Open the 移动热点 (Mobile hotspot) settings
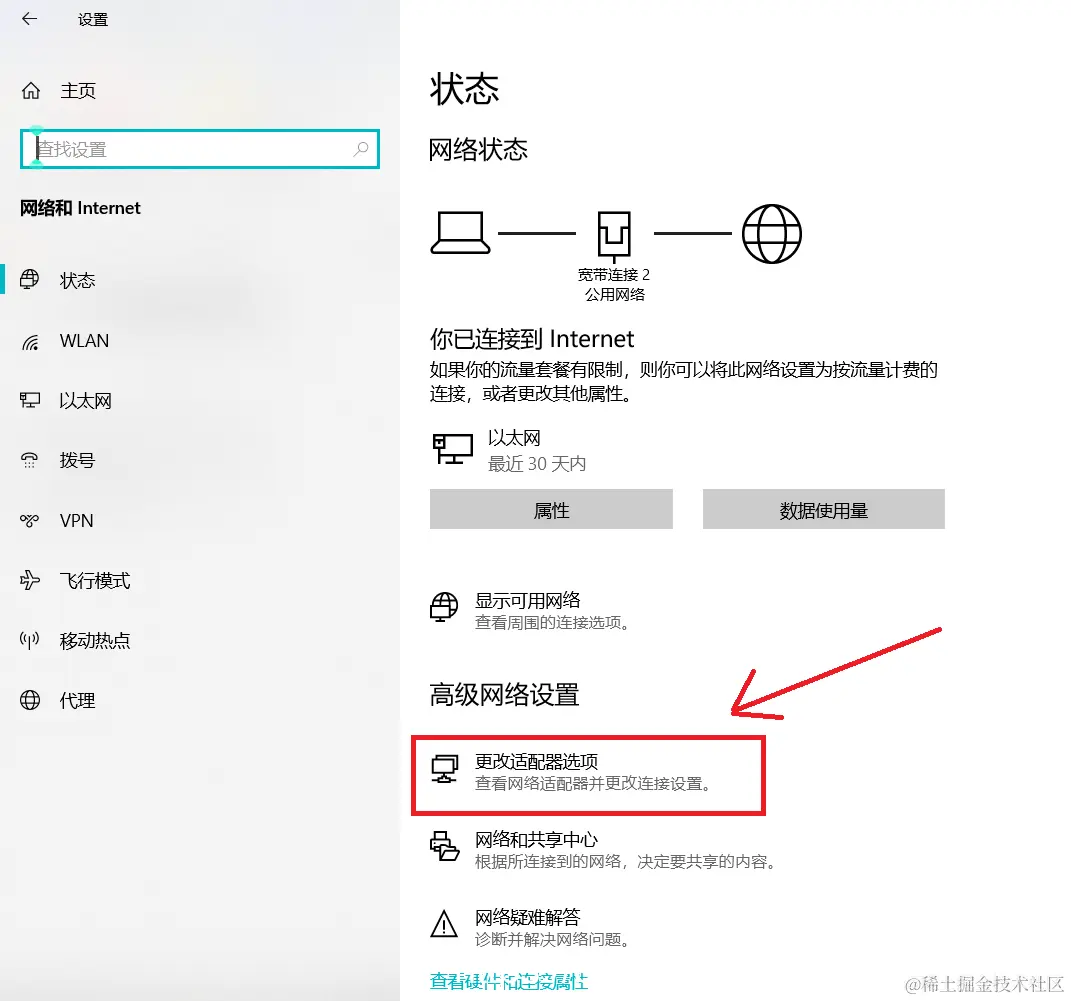The height and width of the screenshot is (1001, 1071). pos(93,640)
